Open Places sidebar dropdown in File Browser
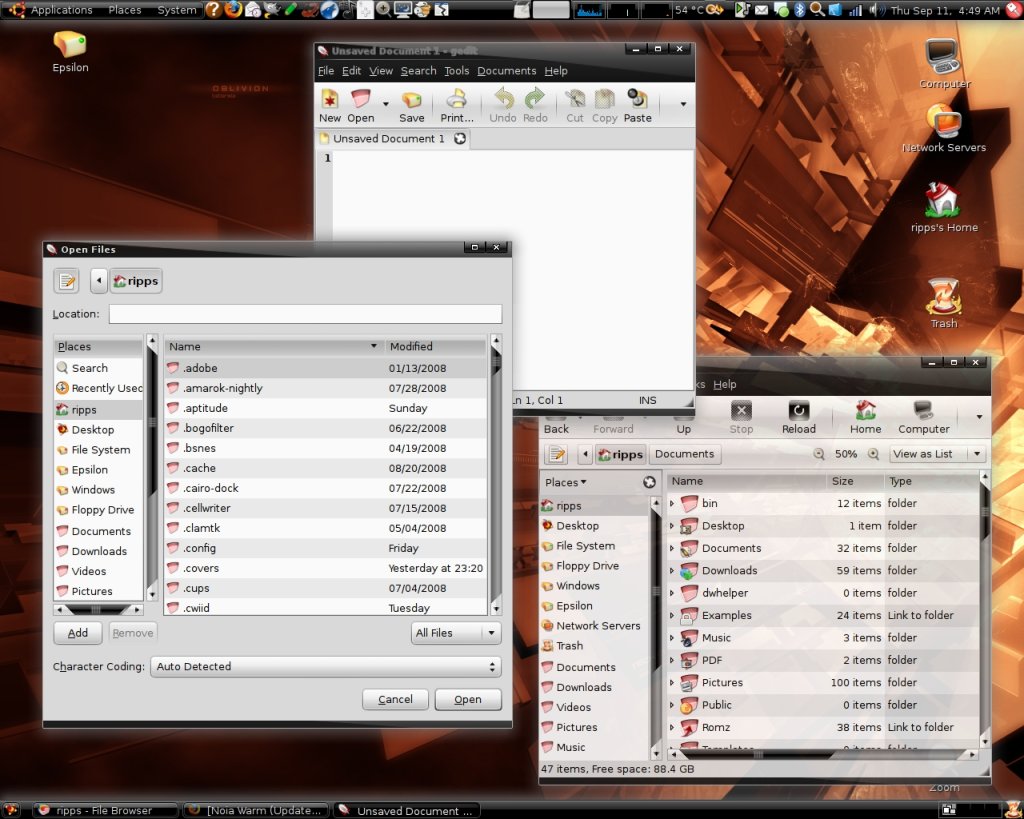This screenshot has width=1024, height=819. coord(566,482)
